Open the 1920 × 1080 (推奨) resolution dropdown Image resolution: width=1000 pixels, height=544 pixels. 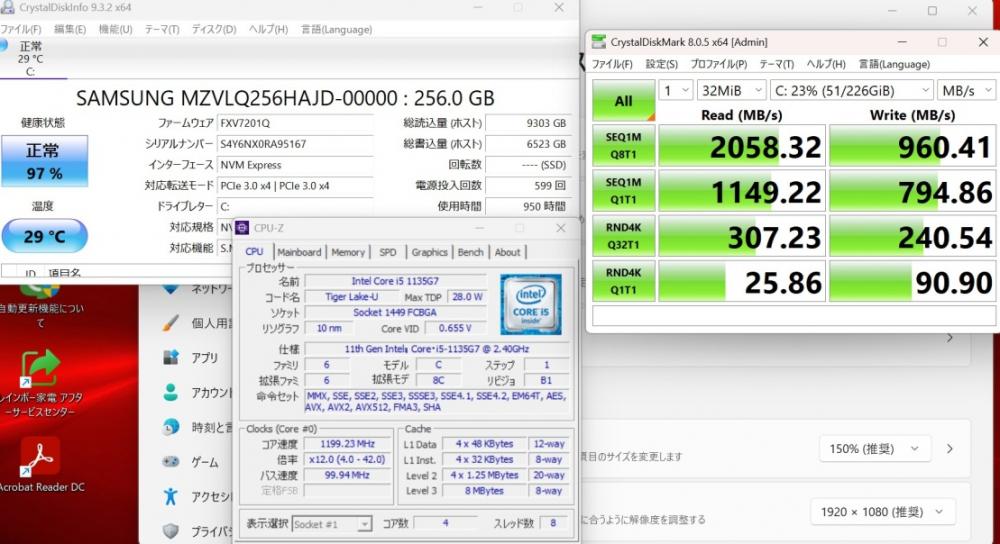pyautogui.click(x=881, y=511)
